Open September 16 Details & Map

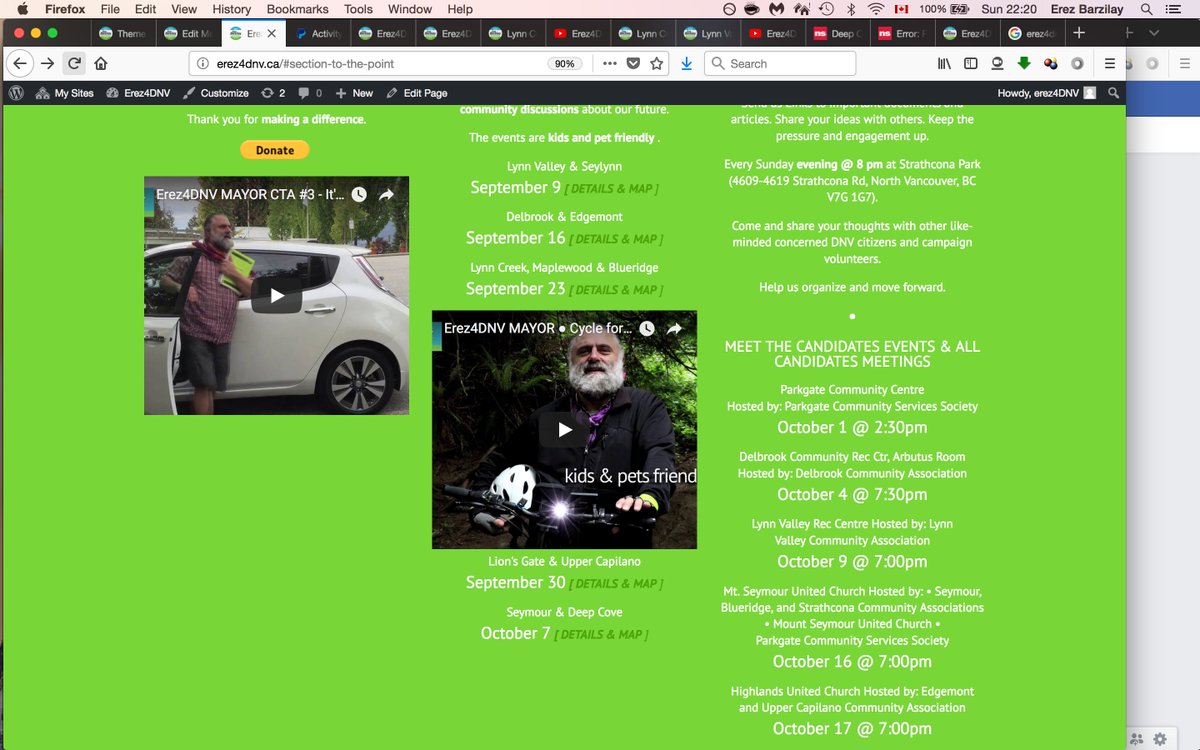[x=616, y=239]
